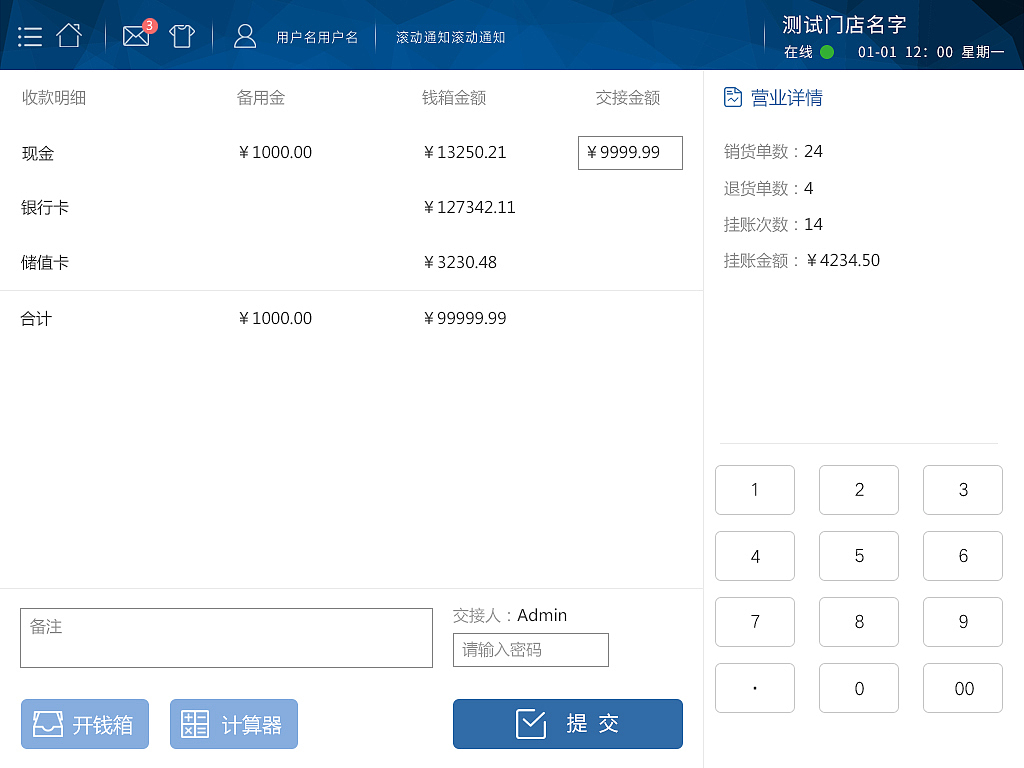Click the clothing merchandise icon
1024x768 pixels.
click(x=182, y=35)
